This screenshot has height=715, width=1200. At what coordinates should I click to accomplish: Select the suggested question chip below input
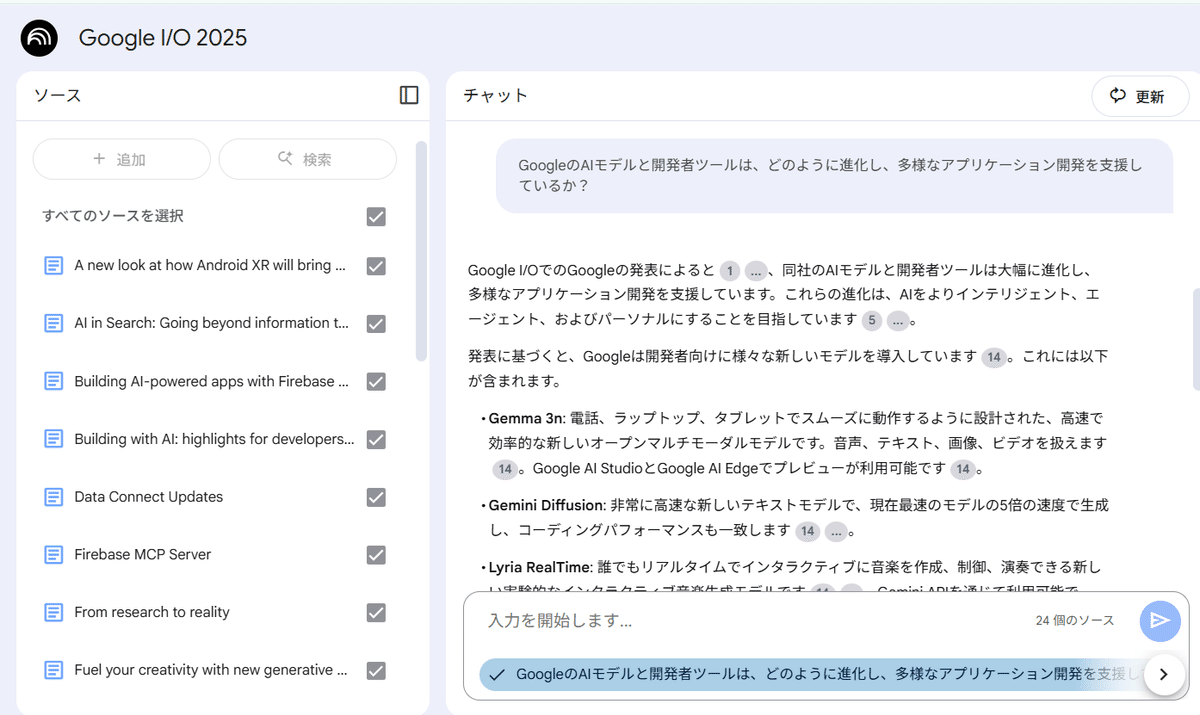pyautogui.click(x=810, y=675)
